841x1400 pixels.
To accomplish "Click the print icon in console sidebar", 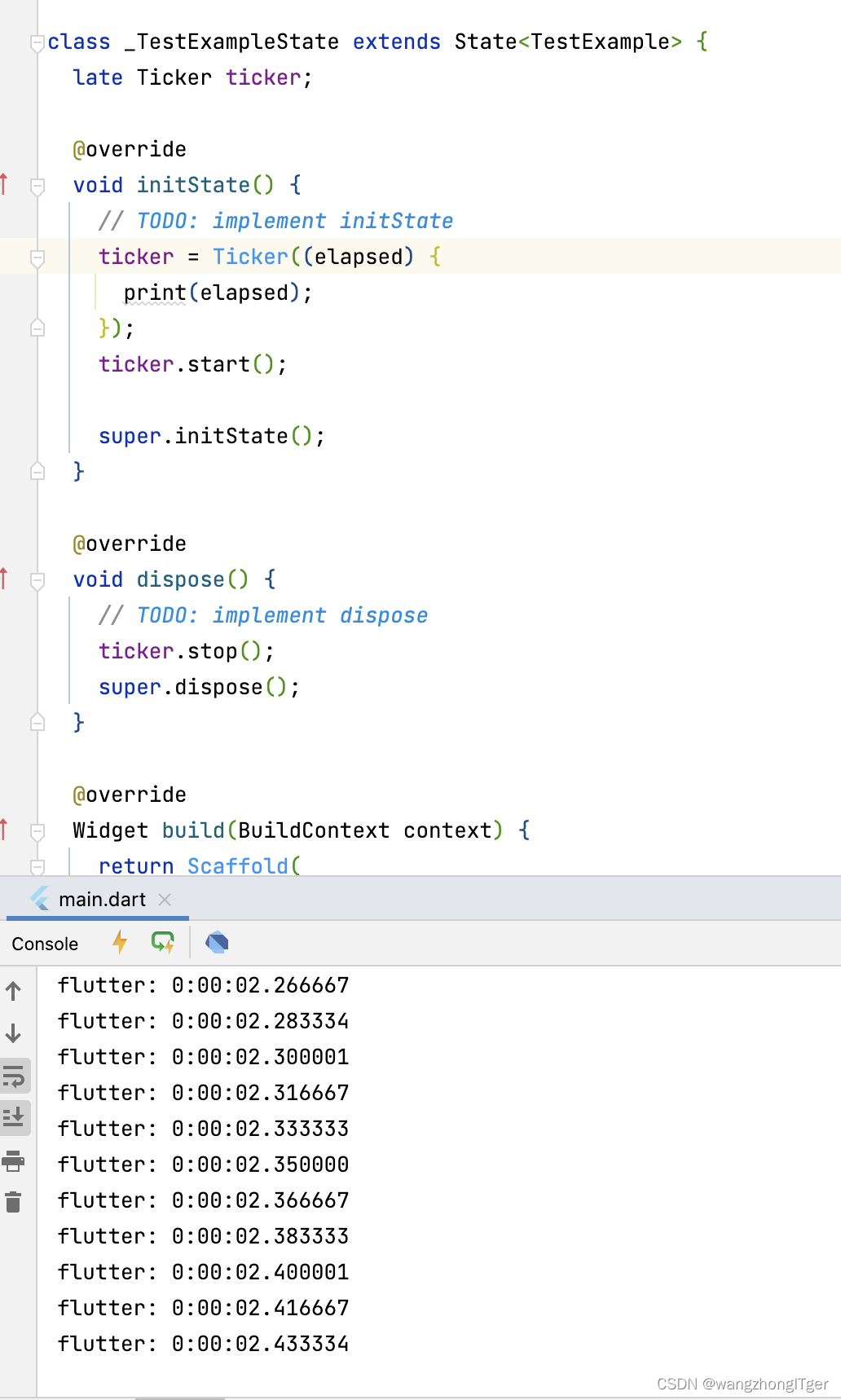I will click(14, 1160).
